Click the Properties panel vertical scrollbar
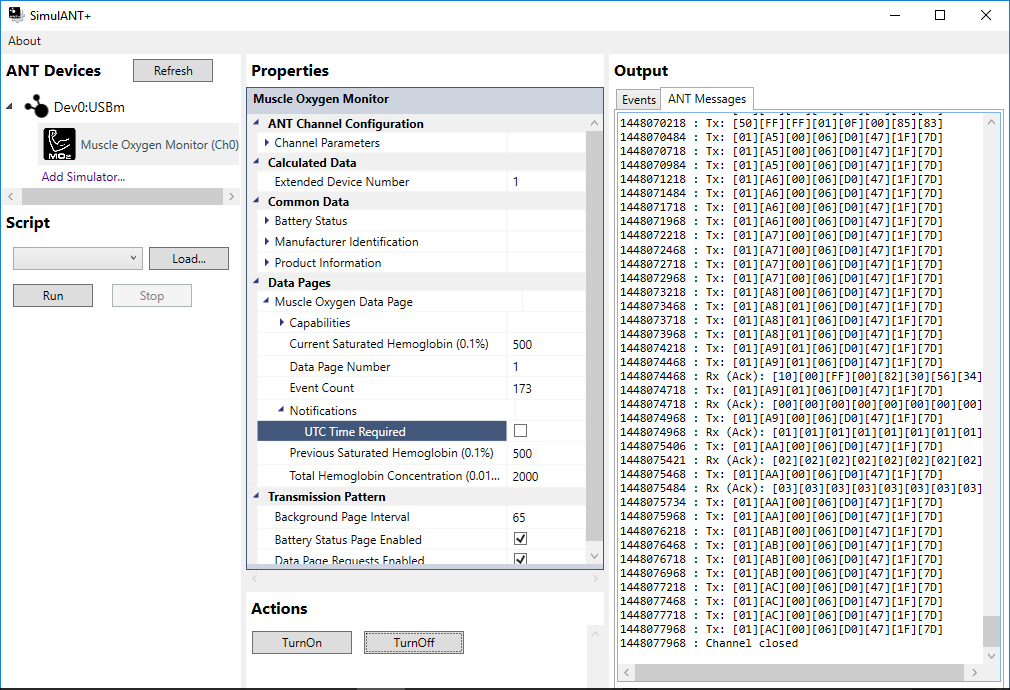This screenshot has height=690, width=1010. click(x=594, y=335)
